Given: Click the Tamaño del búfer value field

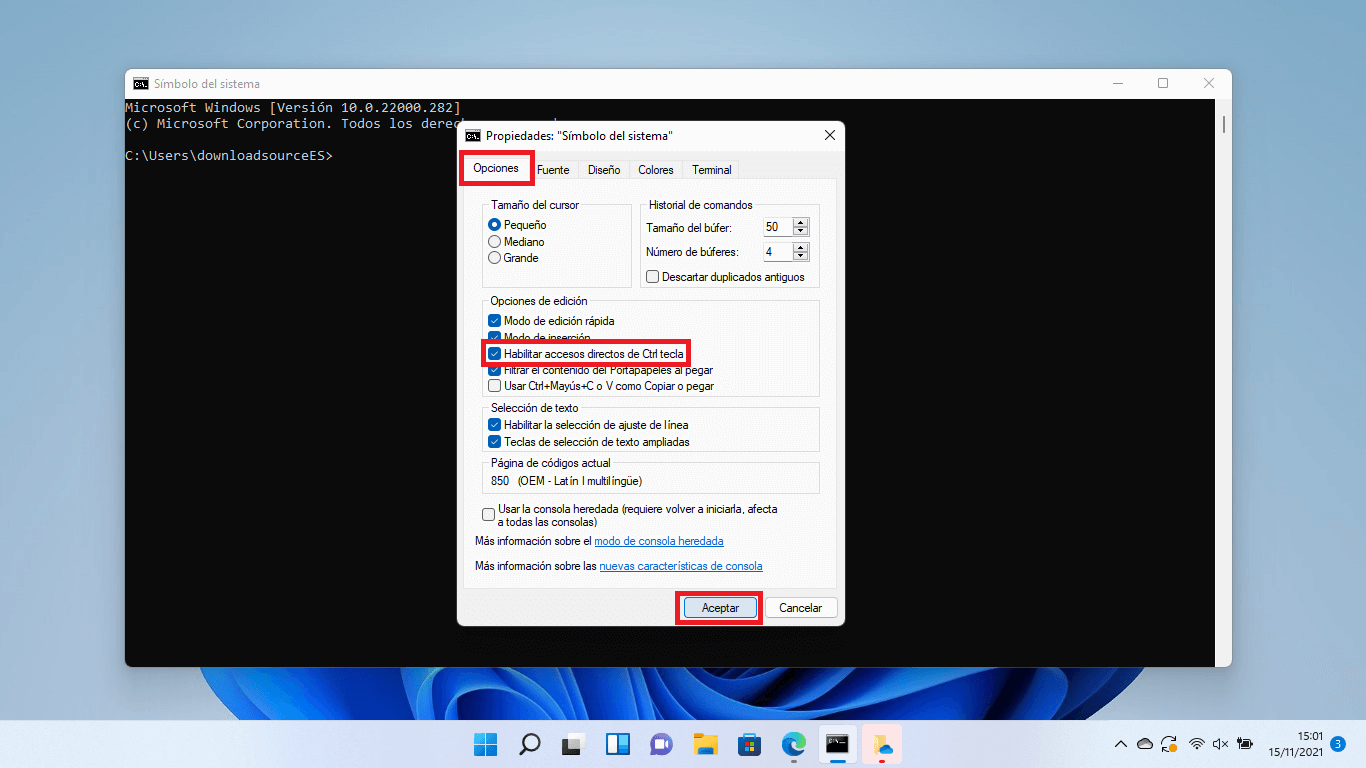Looking at the screenshot, I should [777, 227].
